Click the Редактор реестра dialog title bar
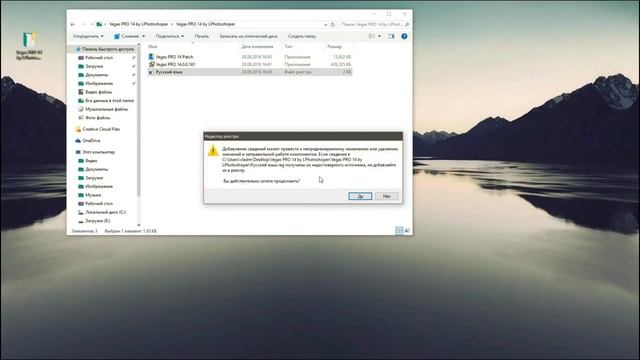 tap(303, 136)
